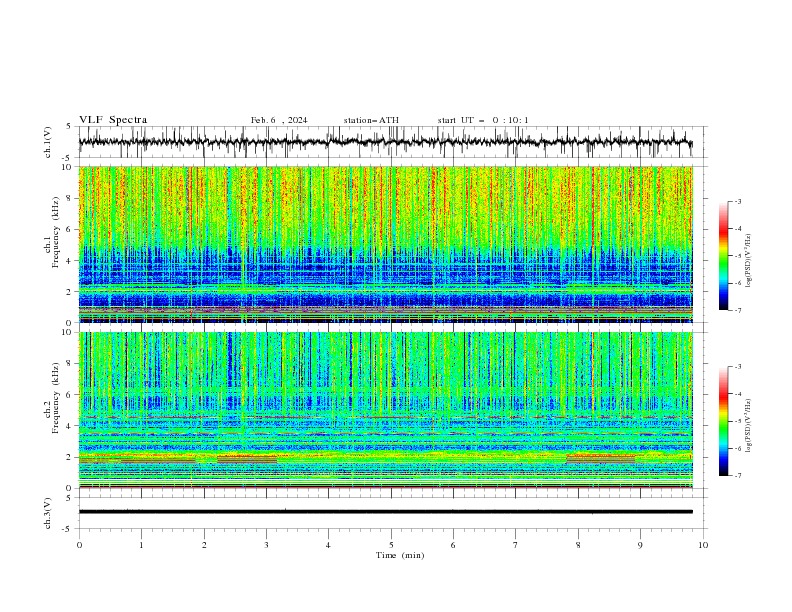This screenshot has width=792, height=612.
Task: Click the "1" tick on the time axis
Action: click(141, 545)
